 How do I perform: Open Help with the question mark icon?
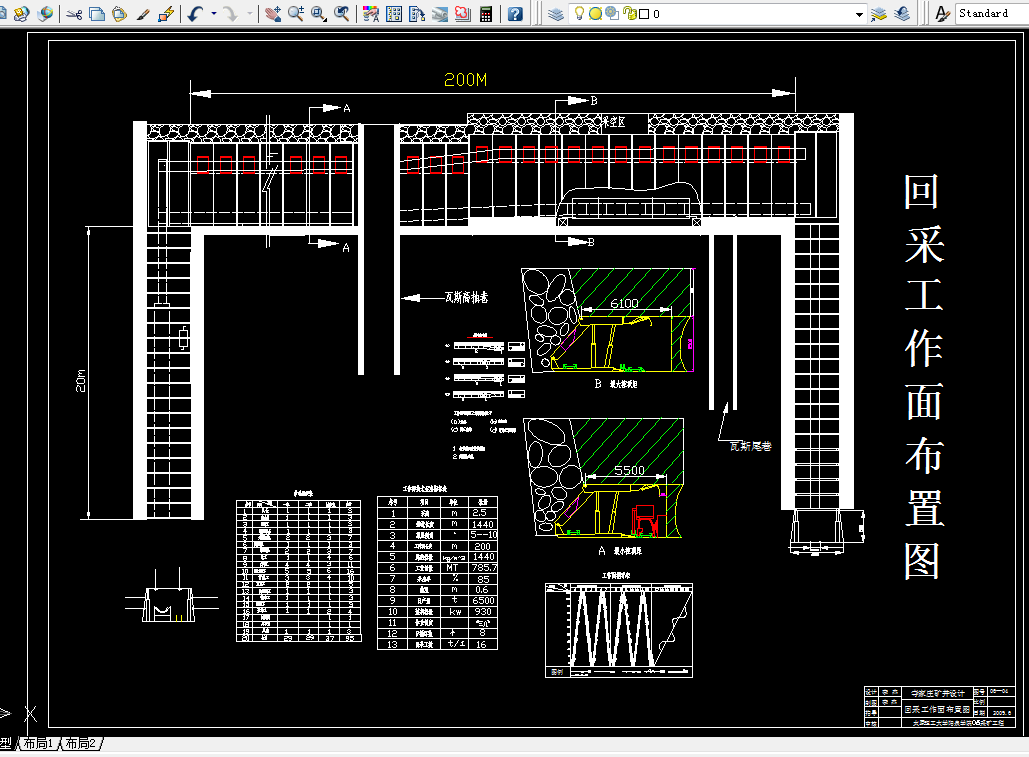(515, 14)
